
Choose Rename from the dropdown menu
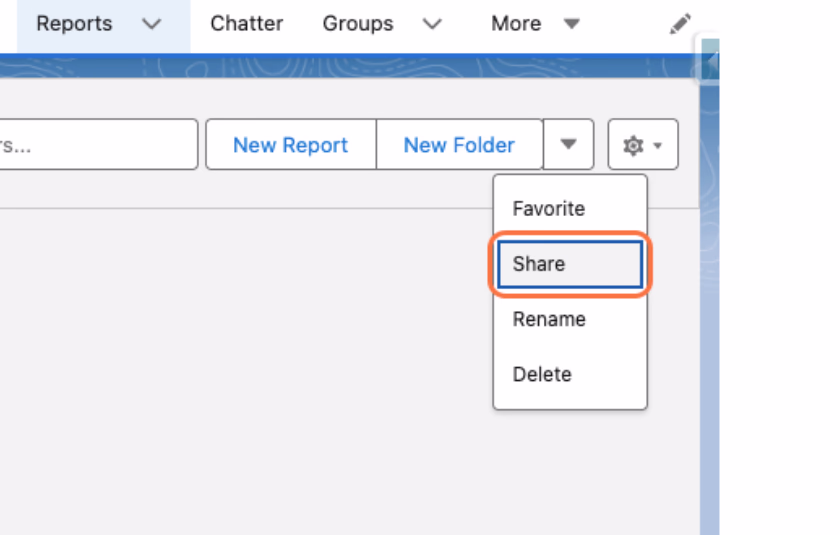[570, 319]
